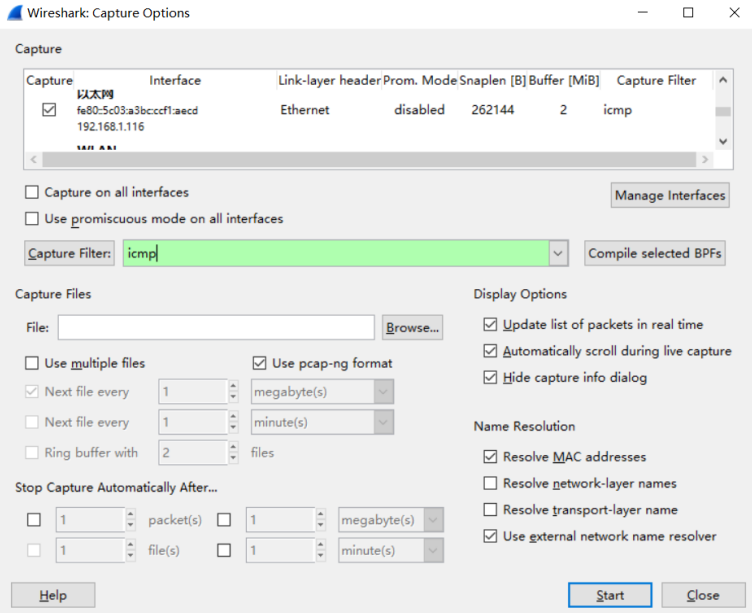Image resolution: width=752 pixels, height=613 pixels.
Task: Click the capture File path input field
Action: click(216, 328)
